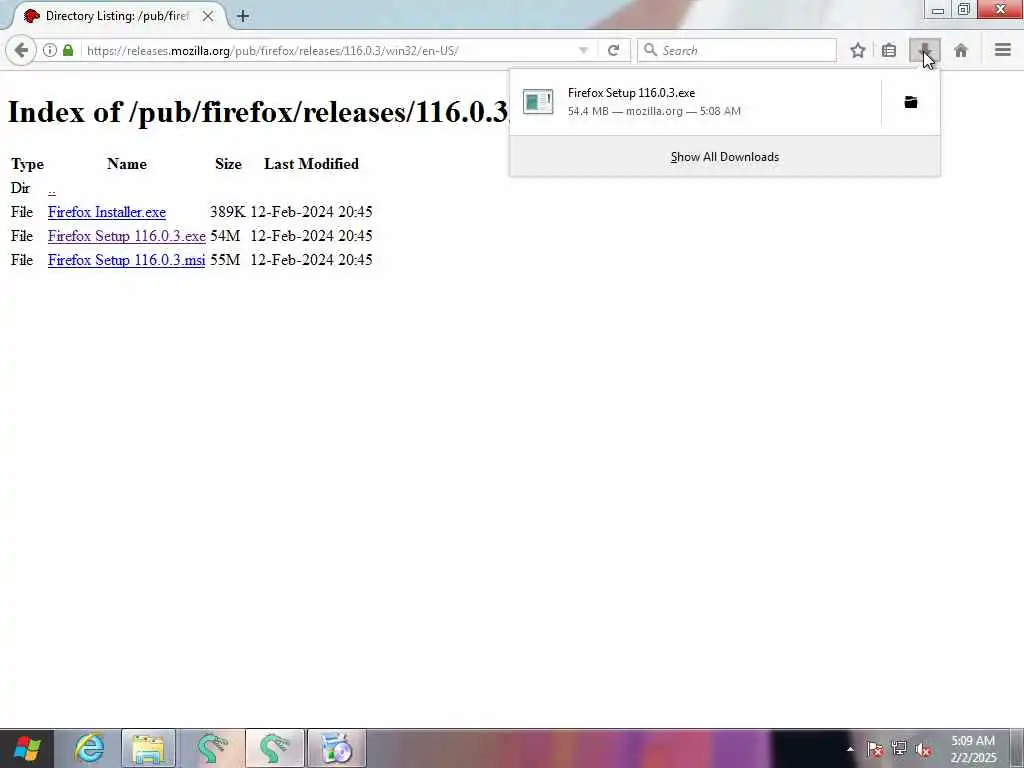This screenshot has width=1024, height=768.
Task: Open the Windows Start menu
Action: (27, 748)
